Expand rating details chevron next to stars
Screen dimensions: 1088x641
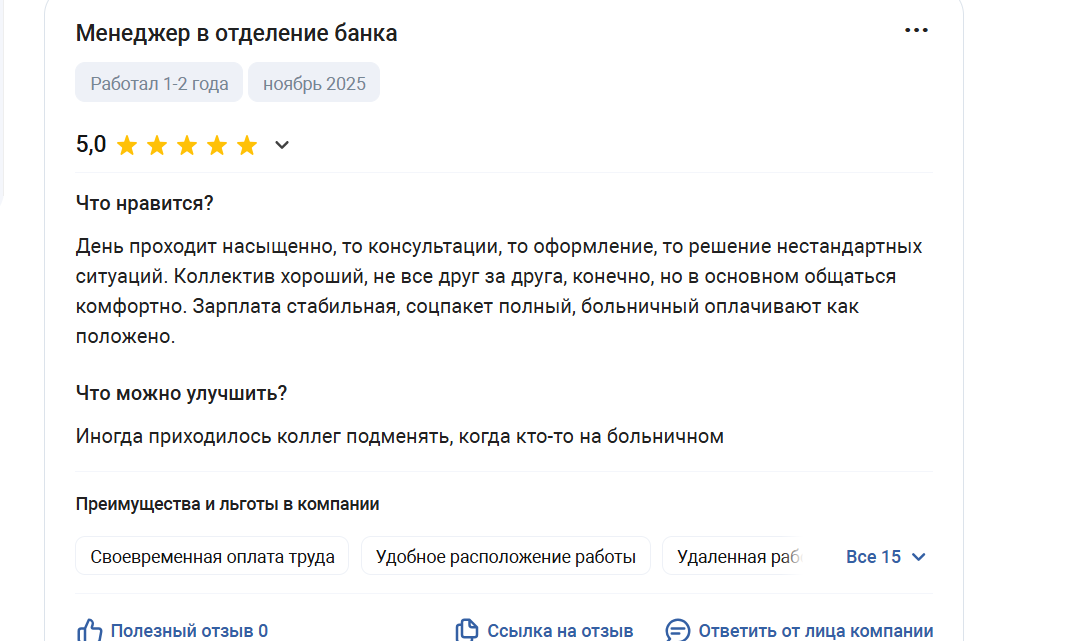tap(282, 146)
